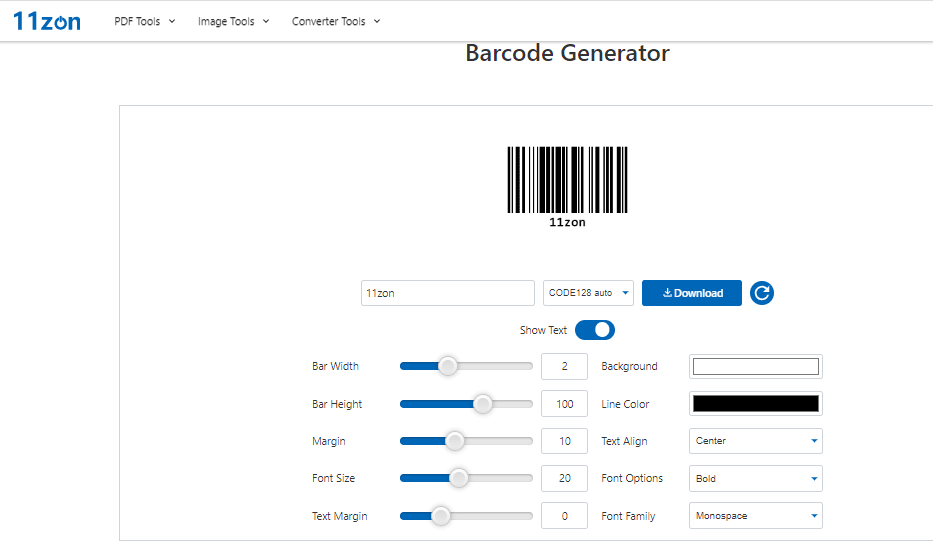Screen dimensions: 933x552
Task: Open the Image Tools menu
Action: (233, 21)
